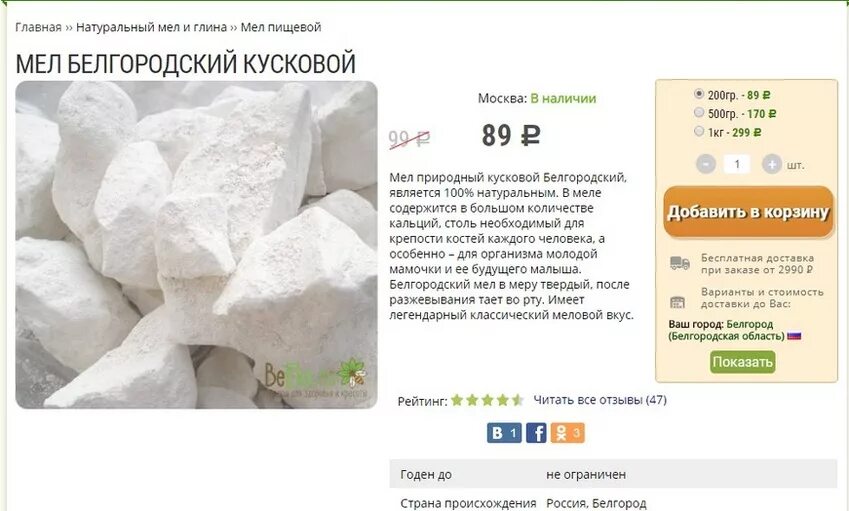
Task: Click the quantity input field
Action: [737, 164]
